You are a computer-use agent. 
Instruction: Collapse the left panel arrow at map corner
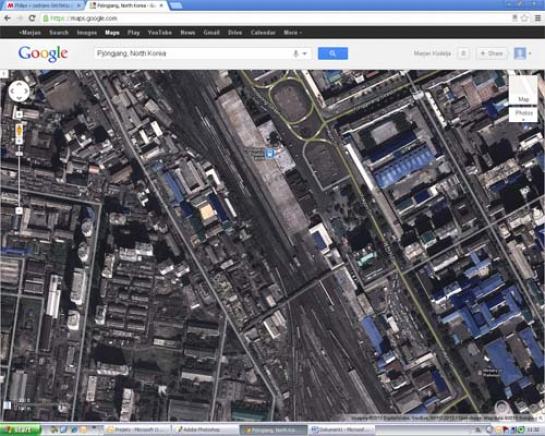click(x=3, y=74)
